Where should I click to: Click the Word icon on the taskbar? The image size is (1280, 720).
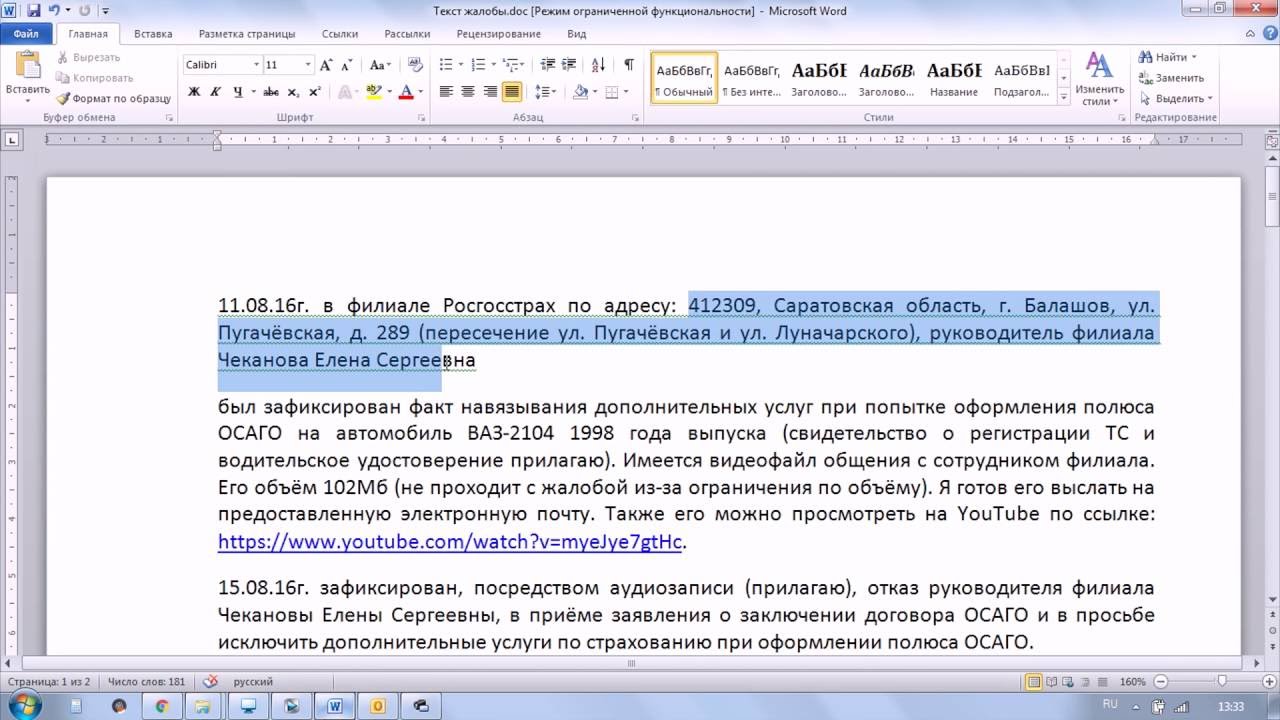pos(334,706)
